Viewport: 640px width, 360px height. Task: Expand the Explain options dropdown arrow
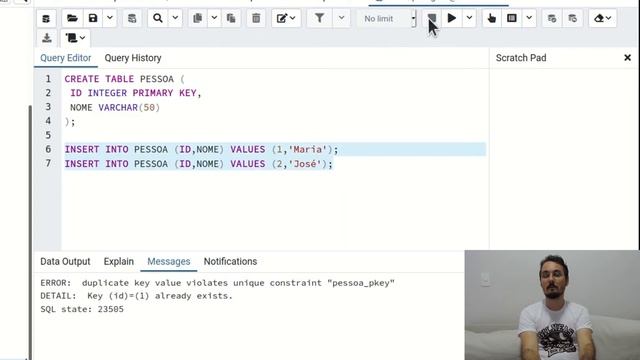pyautogui.click(x=529, y=18)
